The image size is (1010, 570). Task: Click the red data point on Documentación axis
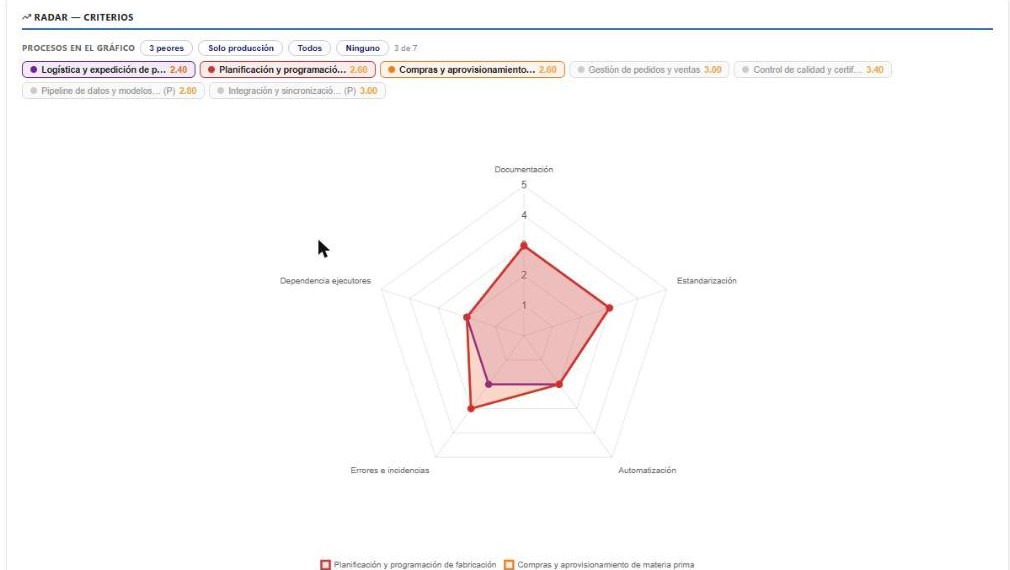pyautogui.click(x=524, y=245)
